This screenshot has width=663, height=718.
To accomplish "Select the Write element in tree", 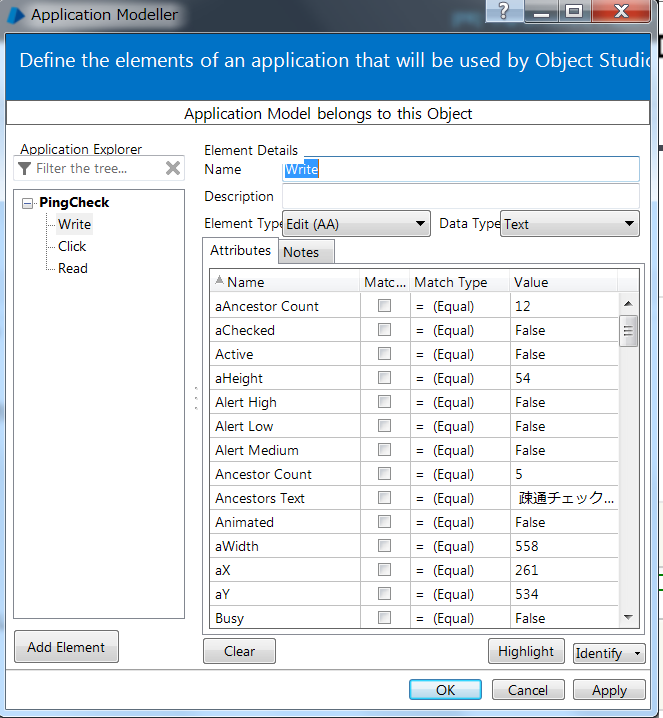I will click(74, 224).
